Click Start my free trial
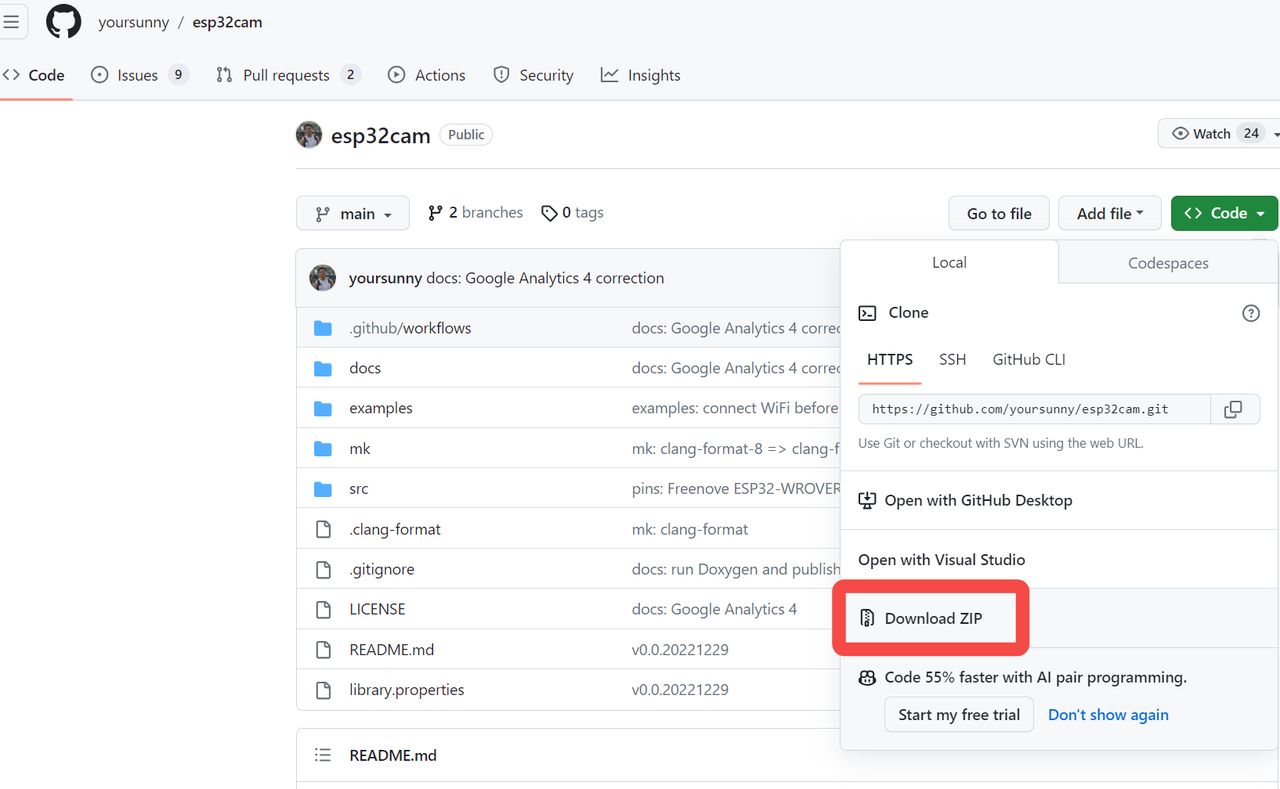1280x789 pixels. click(x=959, y=715)
